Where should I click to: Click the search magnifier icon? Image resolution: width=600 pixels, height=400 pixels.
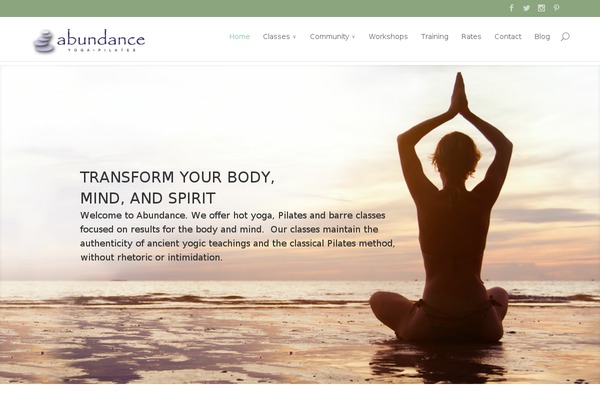565,37
